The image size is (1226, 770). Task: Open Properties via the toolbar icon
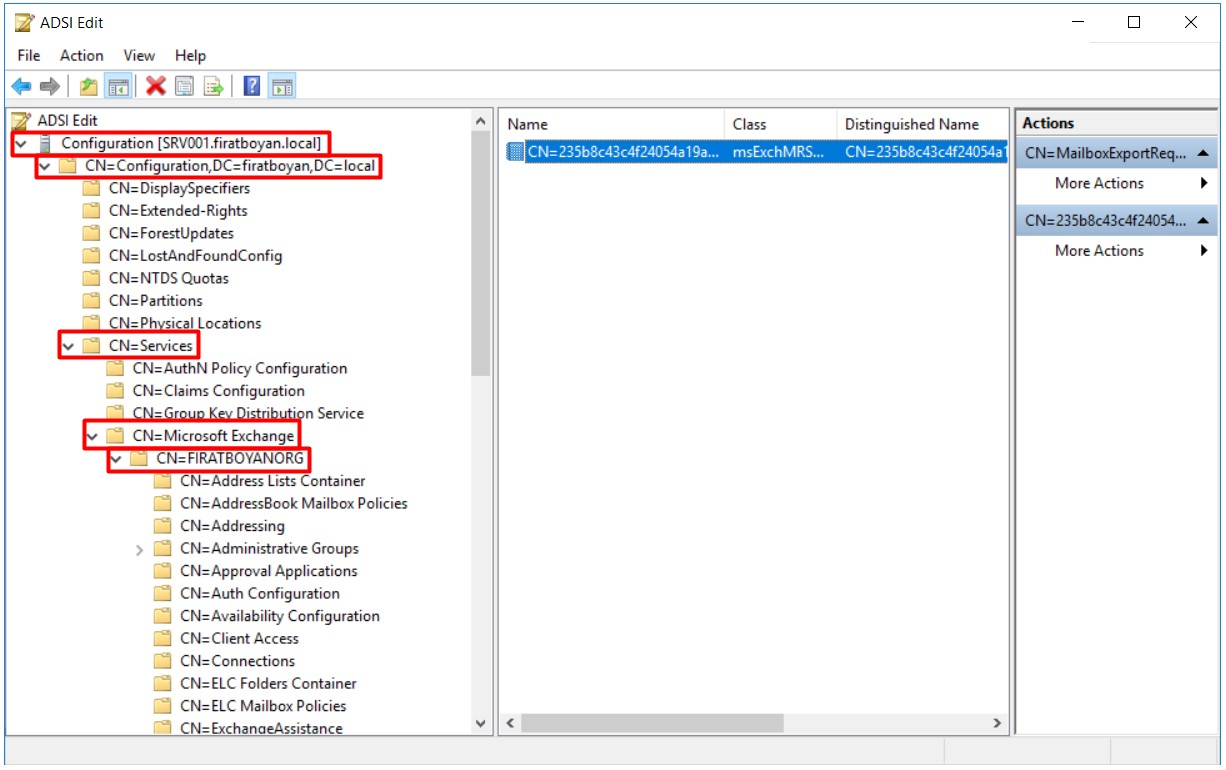(x=184, y=87)
